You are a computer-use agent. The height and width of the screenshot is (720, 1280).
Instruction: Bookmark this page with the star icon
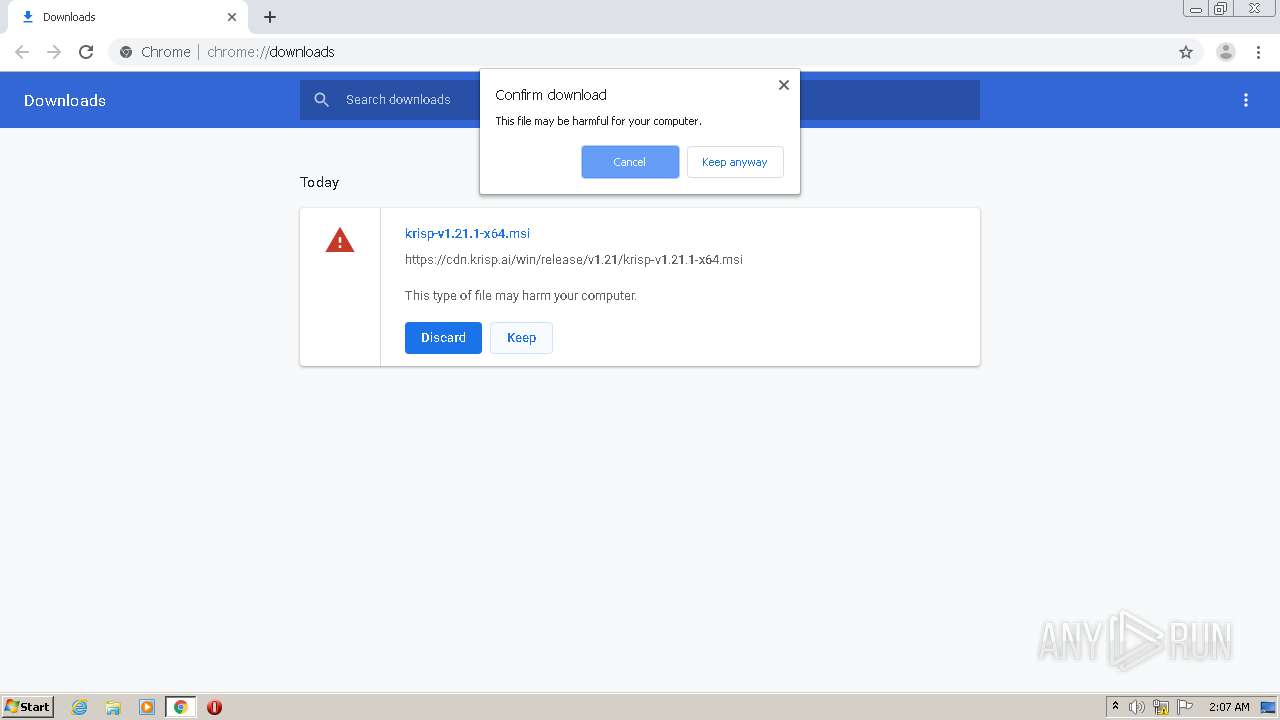click(1186, 52)
